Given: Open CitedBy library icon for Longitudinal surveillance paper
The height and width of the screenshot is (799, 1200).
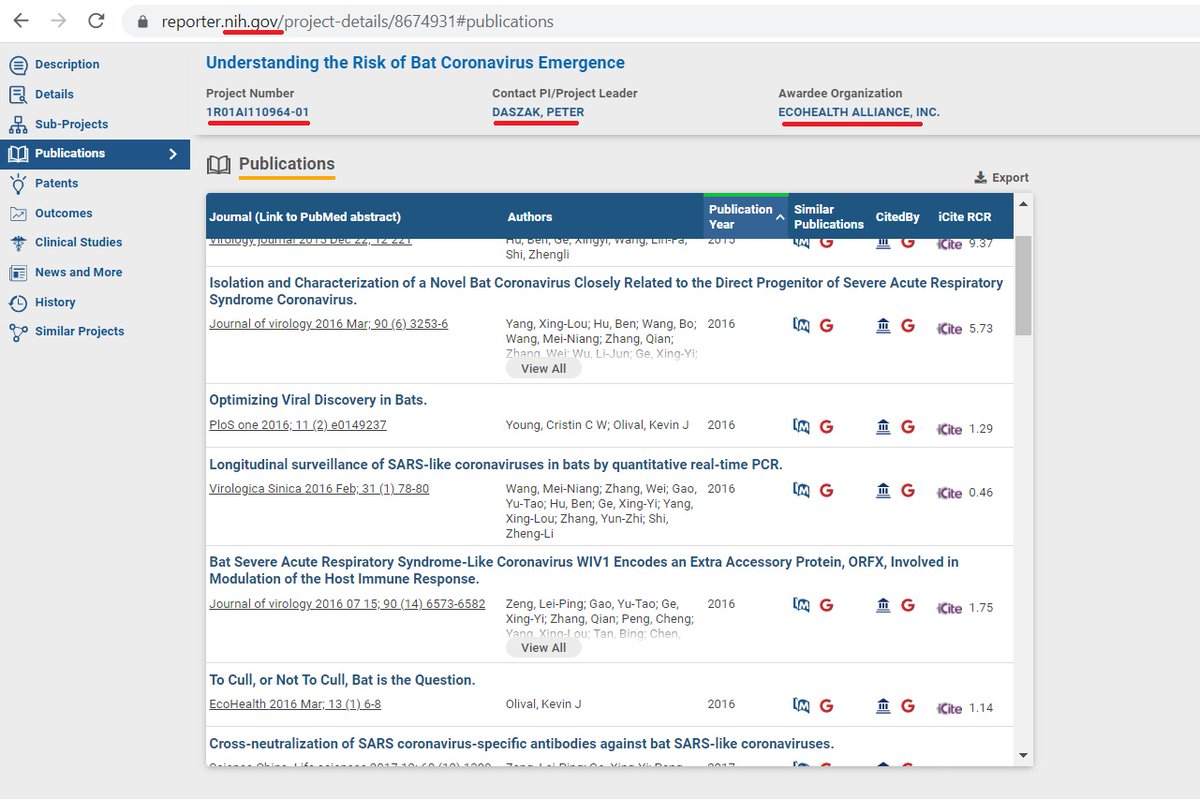Looking at the screenshot, I should click(x=883, y=490).
